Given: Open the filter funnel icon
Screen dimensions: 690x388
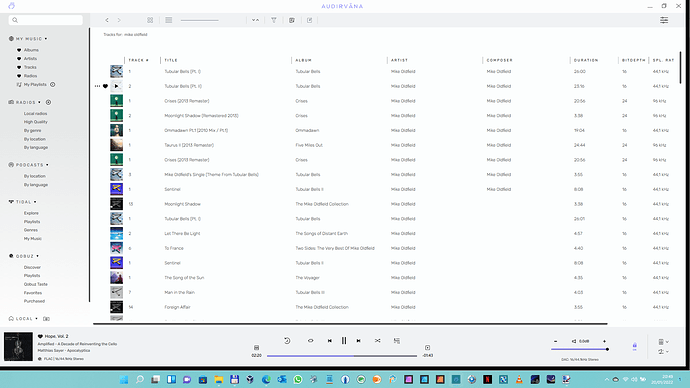Looking at the screenshot, I should click(x=274, y=20).
